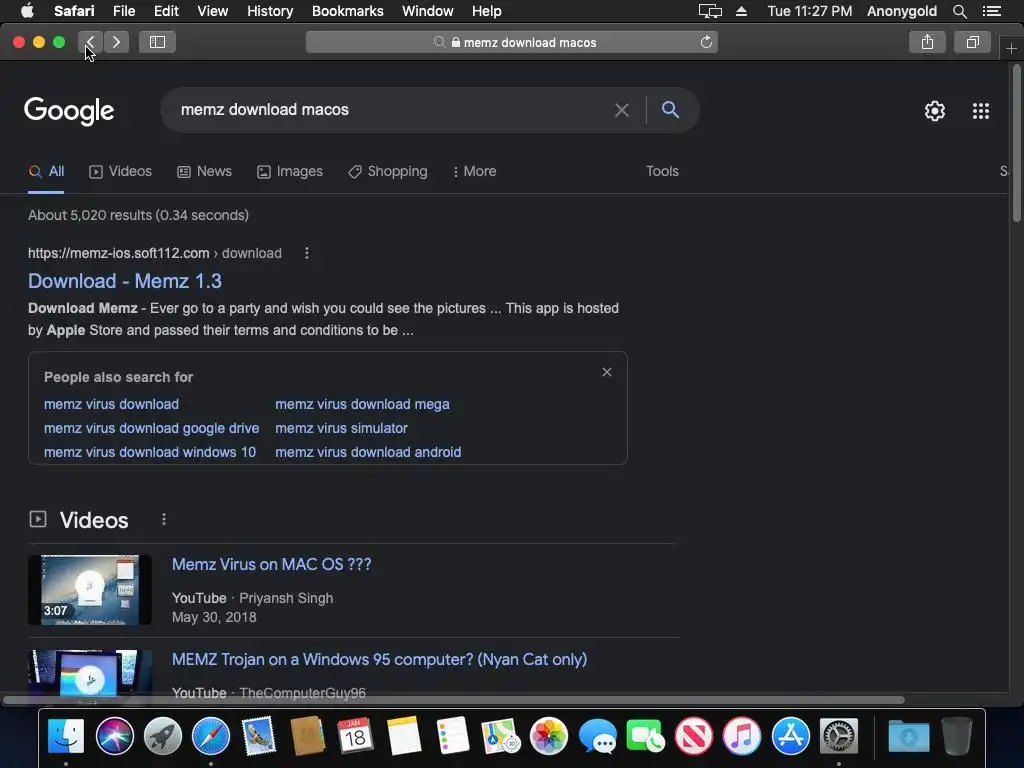Reload the page with the refresh icon
The image size is (1024, 768).
(706, 42)
